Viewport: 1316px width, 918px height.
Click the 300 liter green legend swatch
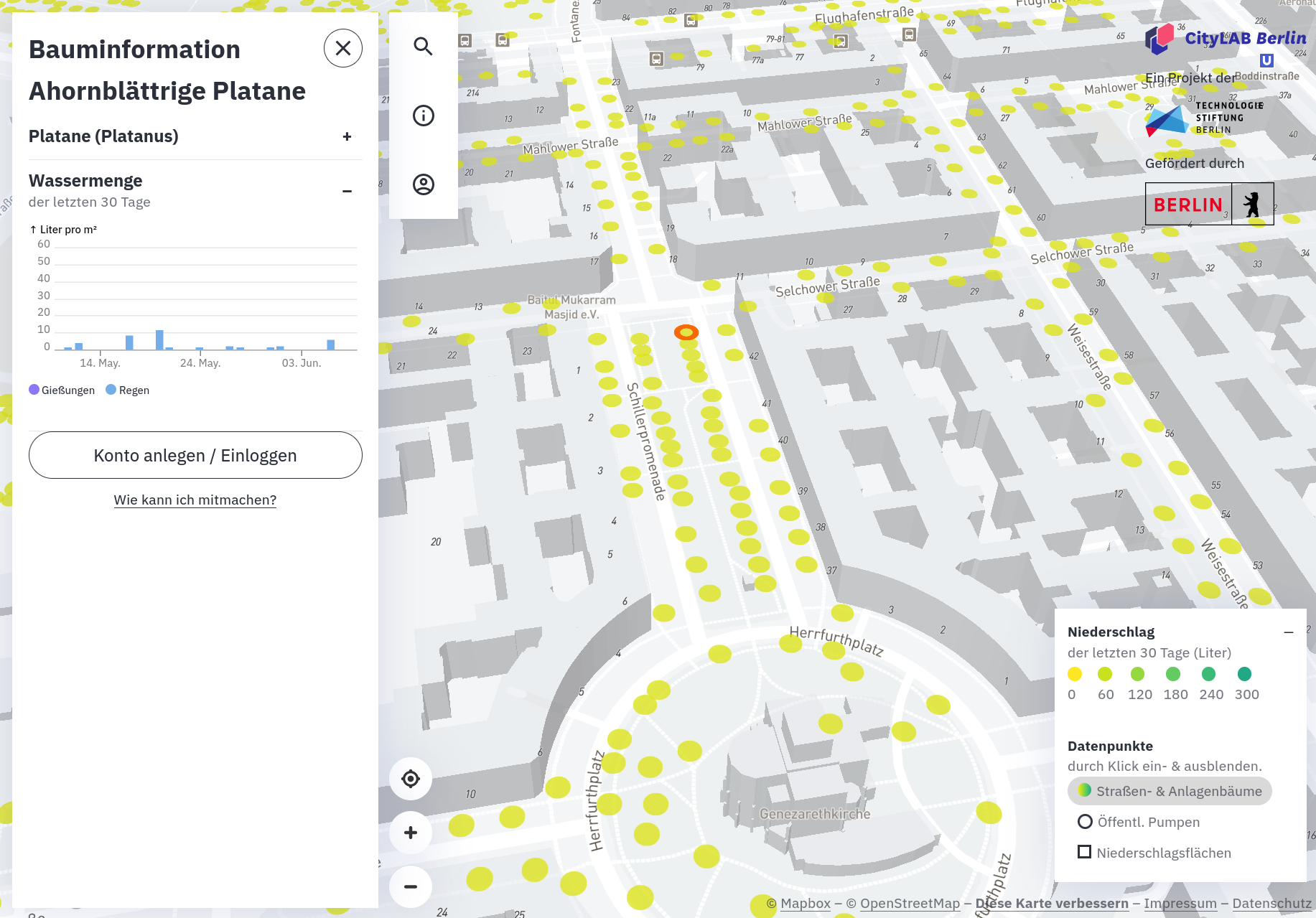point(1245,674)
